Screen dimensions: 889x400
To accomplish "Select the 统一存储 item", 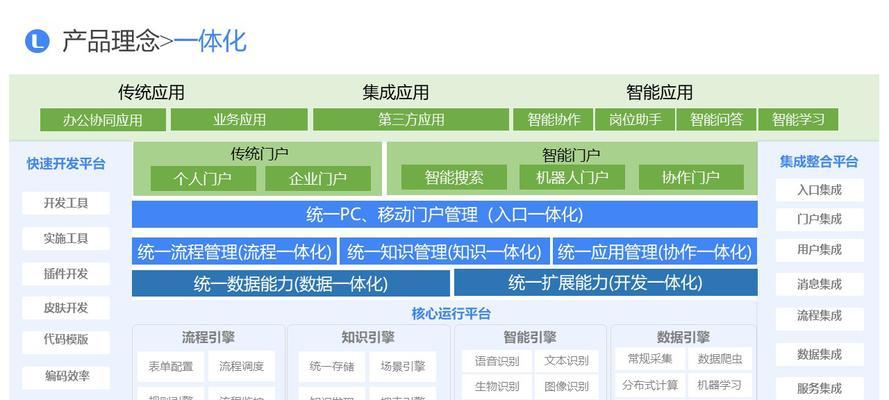I will pos(332,367).
